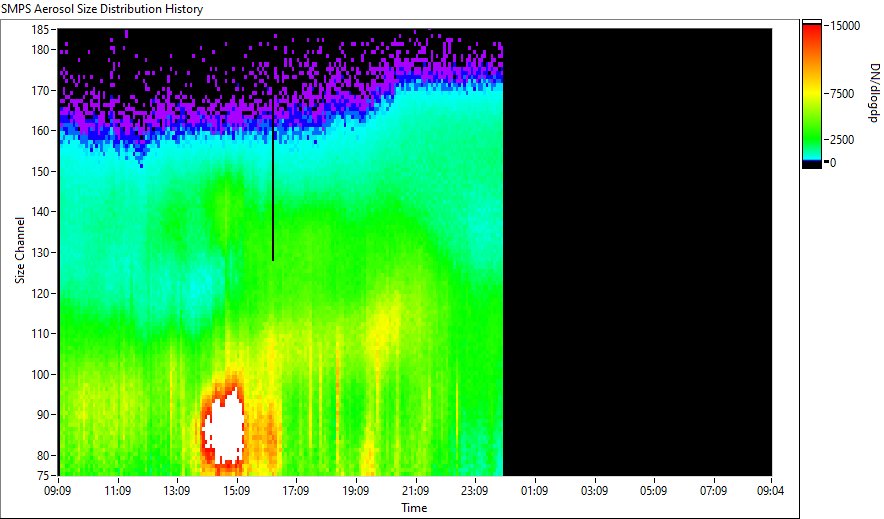Click the 140 size channel axis label
This screenshot has height=519, width=884.
(x=41, y=212)
